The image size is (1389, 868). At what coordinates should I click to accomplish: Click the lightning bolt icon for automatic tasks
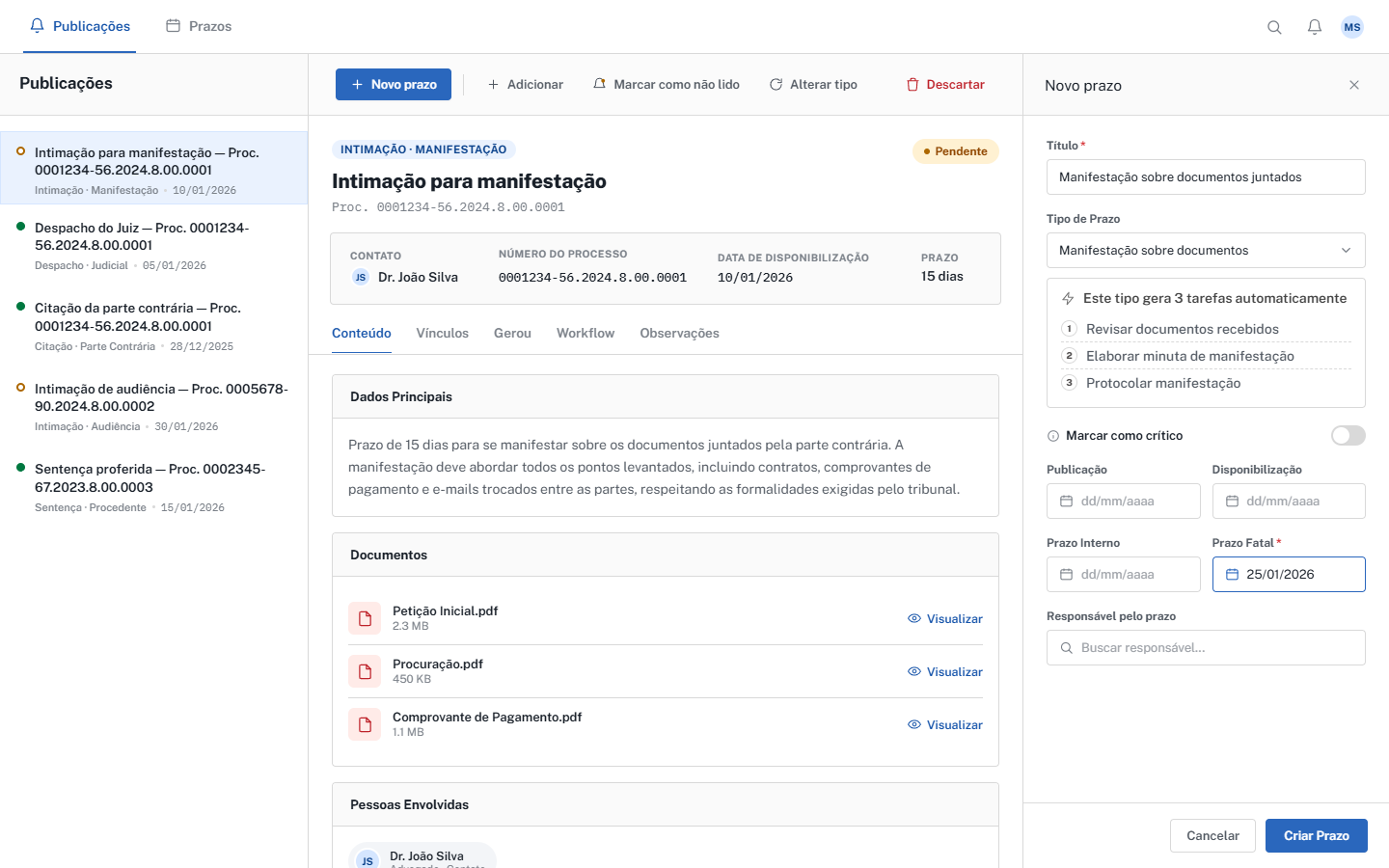(x=1068, y=299)
